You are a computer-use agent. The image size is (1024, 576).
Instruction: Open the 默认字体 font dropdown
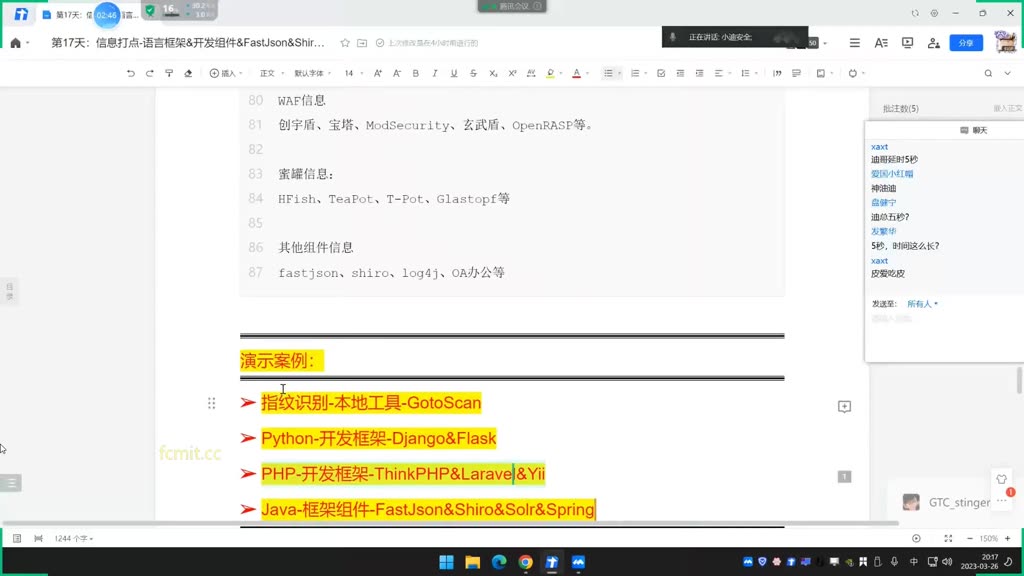(x=312, y=73)
